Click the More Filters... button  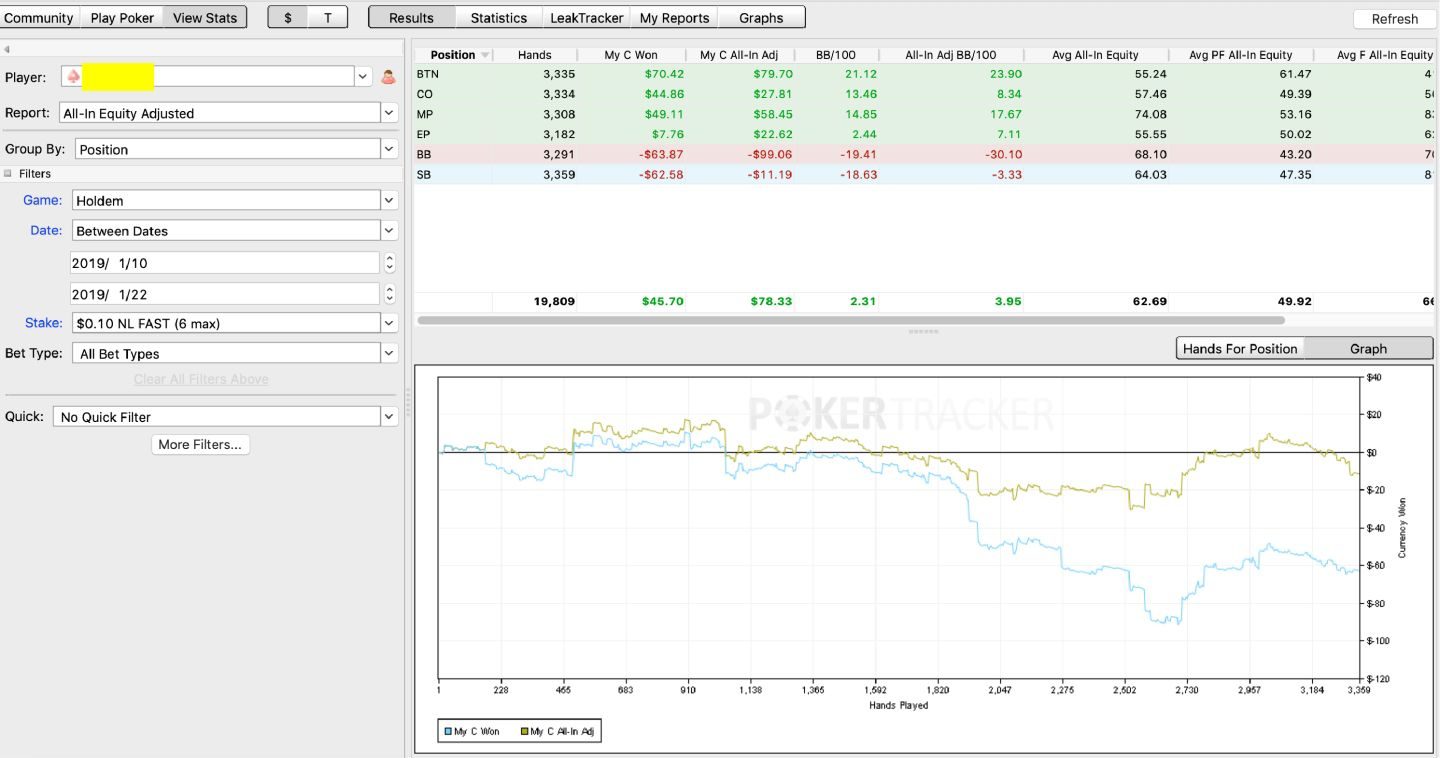(201, 444)
